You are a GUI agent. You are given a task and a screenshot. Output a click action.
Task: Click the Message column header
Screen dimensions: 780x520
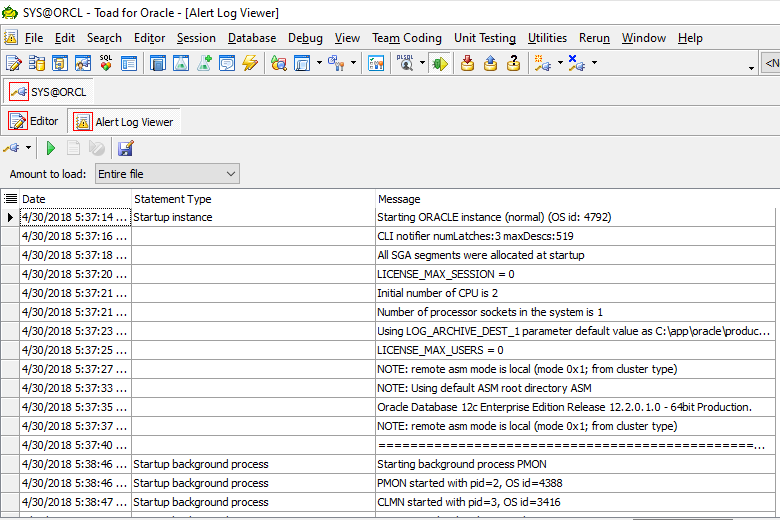575,199
